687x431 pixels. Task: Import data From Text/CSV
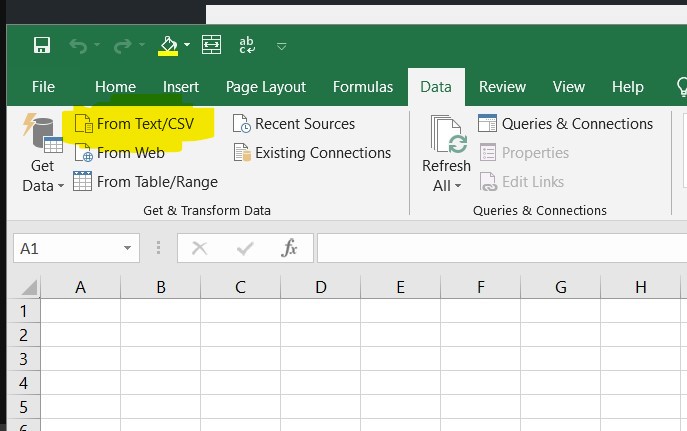point(135,124)
